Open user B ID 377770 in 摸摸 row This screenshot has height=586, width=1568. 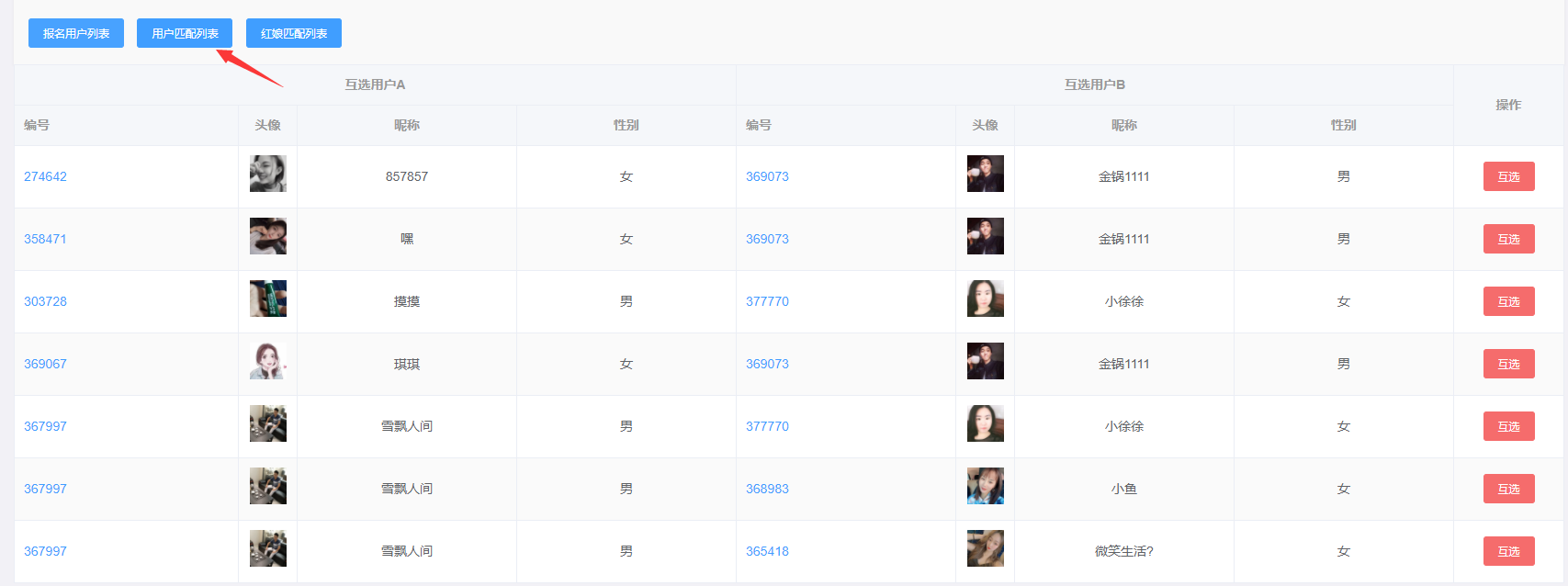[767, 301]
